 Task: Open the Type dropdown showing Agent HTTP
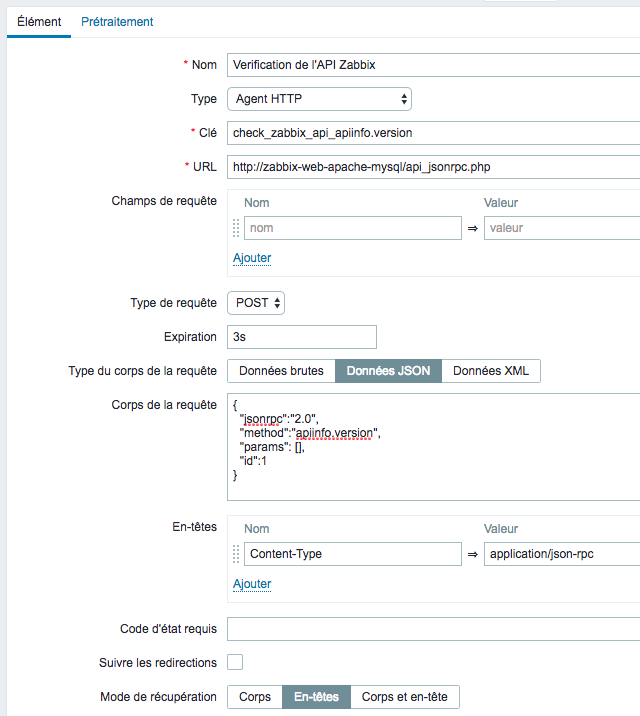pos(320,99)
